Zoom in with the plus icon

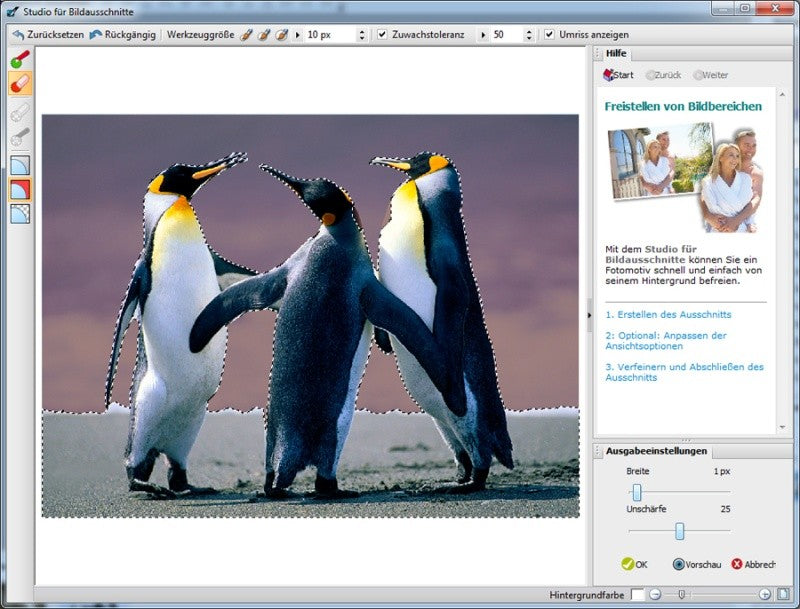point(764,594)
